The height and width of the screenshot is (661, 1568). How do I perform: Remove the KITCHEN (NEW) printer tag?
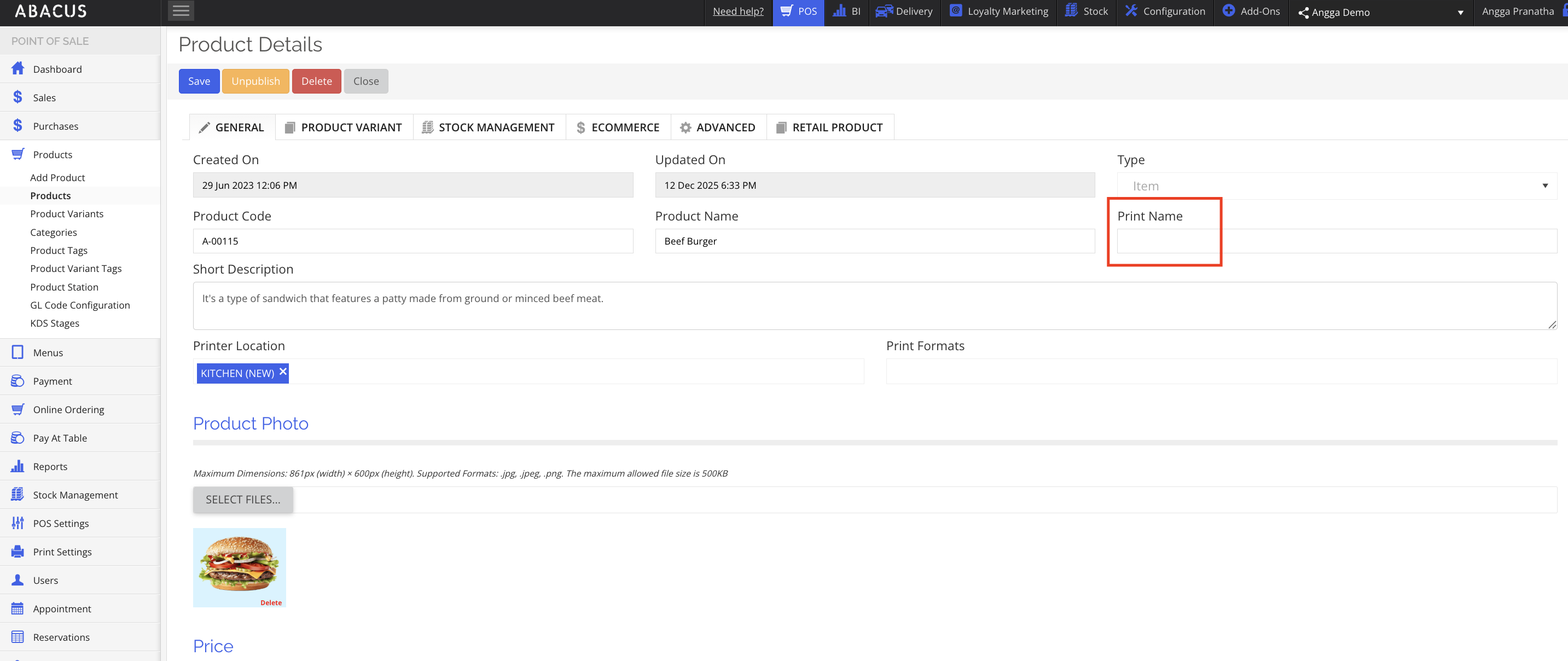[282, 372]
